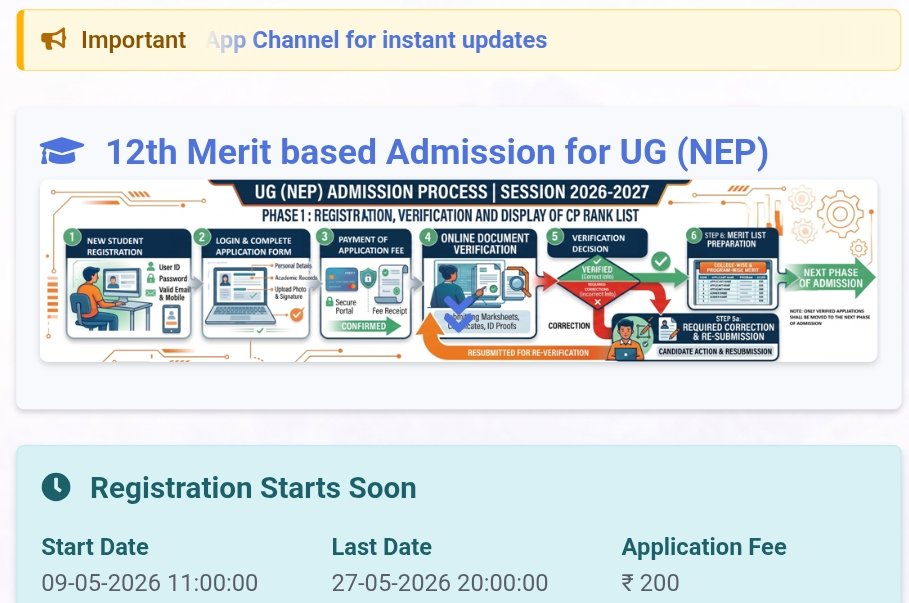Click the Start Date value 09-05-2026
The width and height of the screenshot is (909, 603).
coord(150,583)
